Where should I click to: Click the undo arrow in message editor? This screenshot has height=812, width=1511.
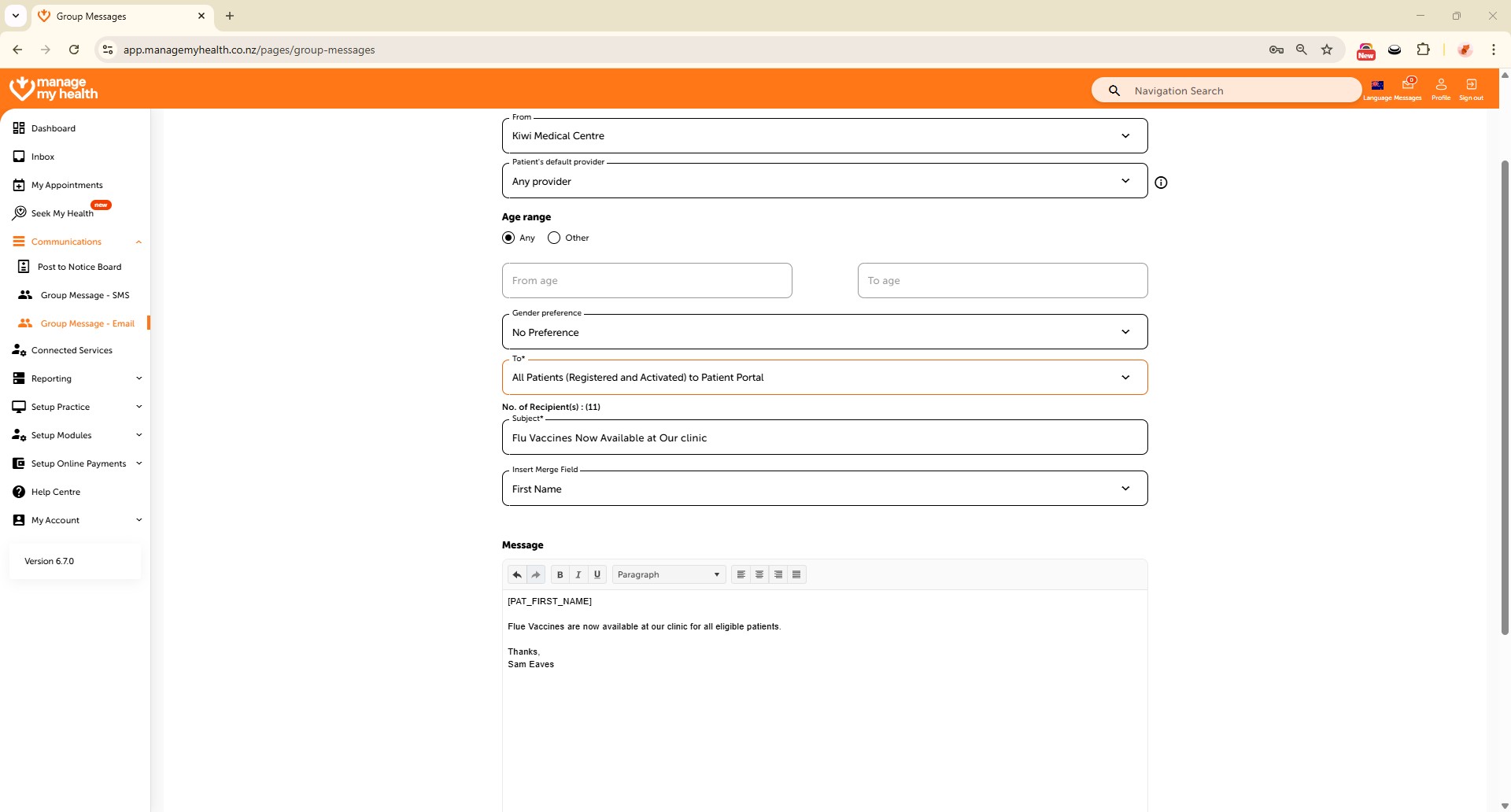(x=517, y=574)
